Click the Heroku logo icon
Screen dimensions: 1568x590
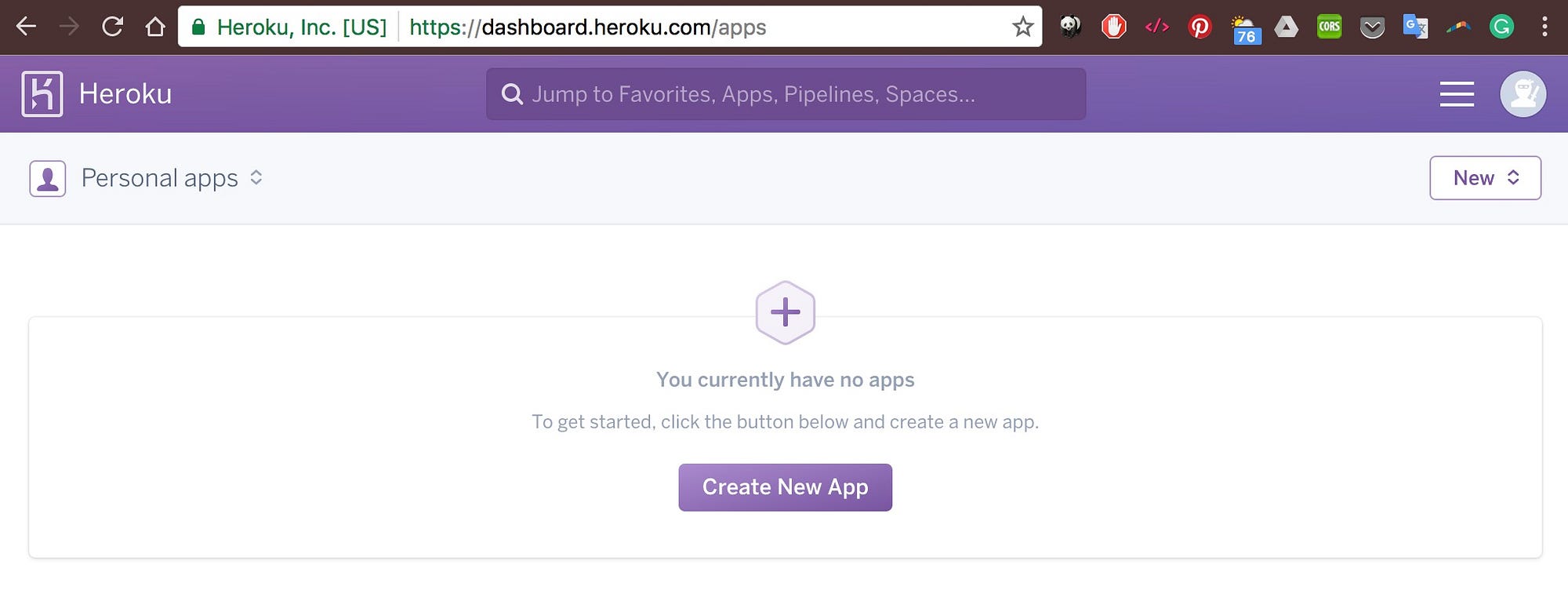coord(42,94)
